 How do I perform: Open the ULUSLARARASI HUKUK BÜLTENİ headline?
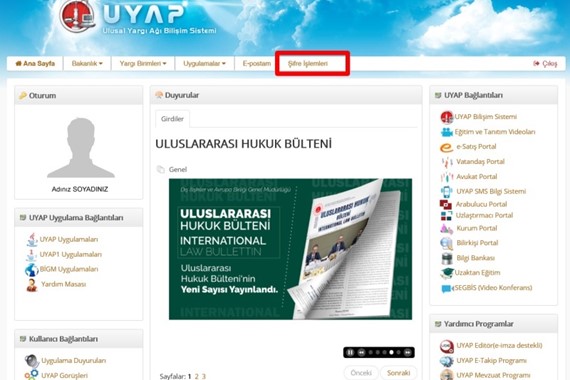point(243,144)
